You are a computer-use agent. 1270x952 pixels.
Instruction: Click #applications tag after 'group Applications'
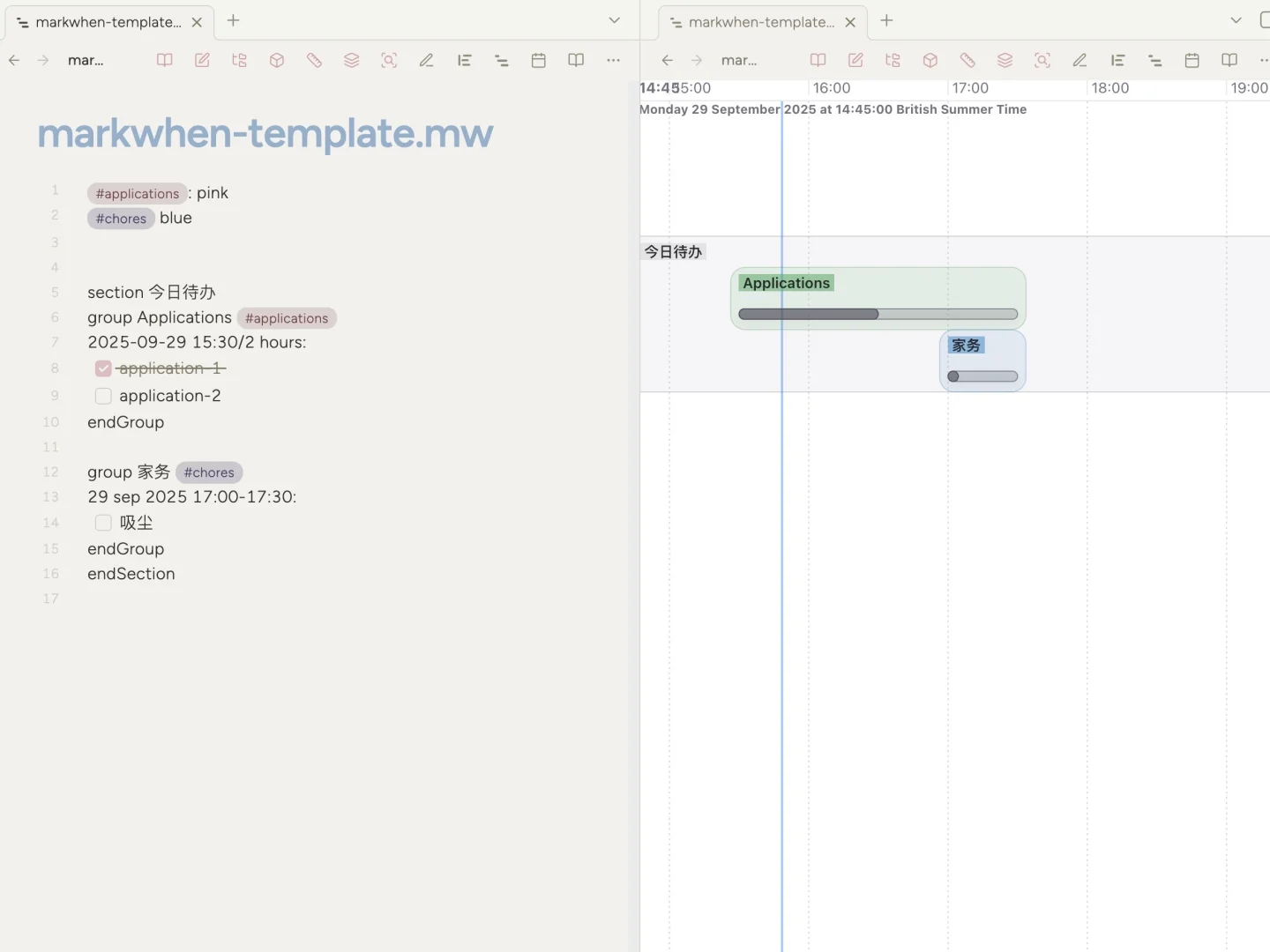click(287, 318)
